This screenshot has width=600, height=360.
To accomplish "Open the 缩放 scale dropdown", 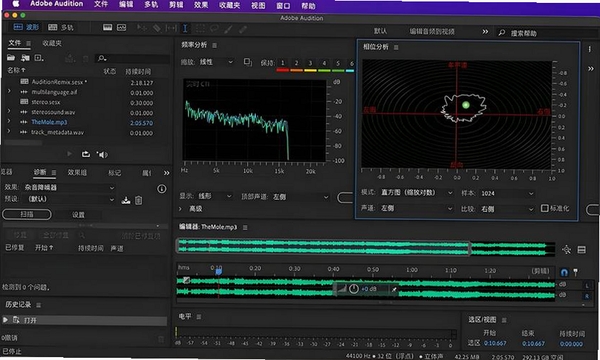I will pos(216,62).
